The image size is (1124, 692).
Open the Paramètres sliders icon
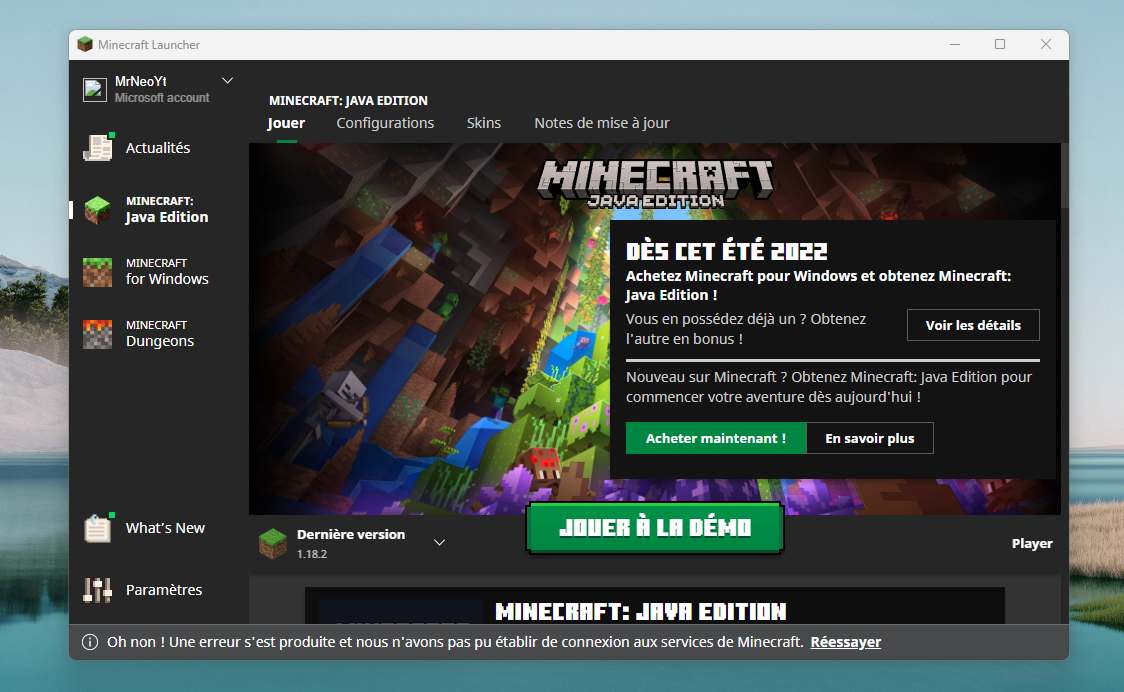pos(97,590)
